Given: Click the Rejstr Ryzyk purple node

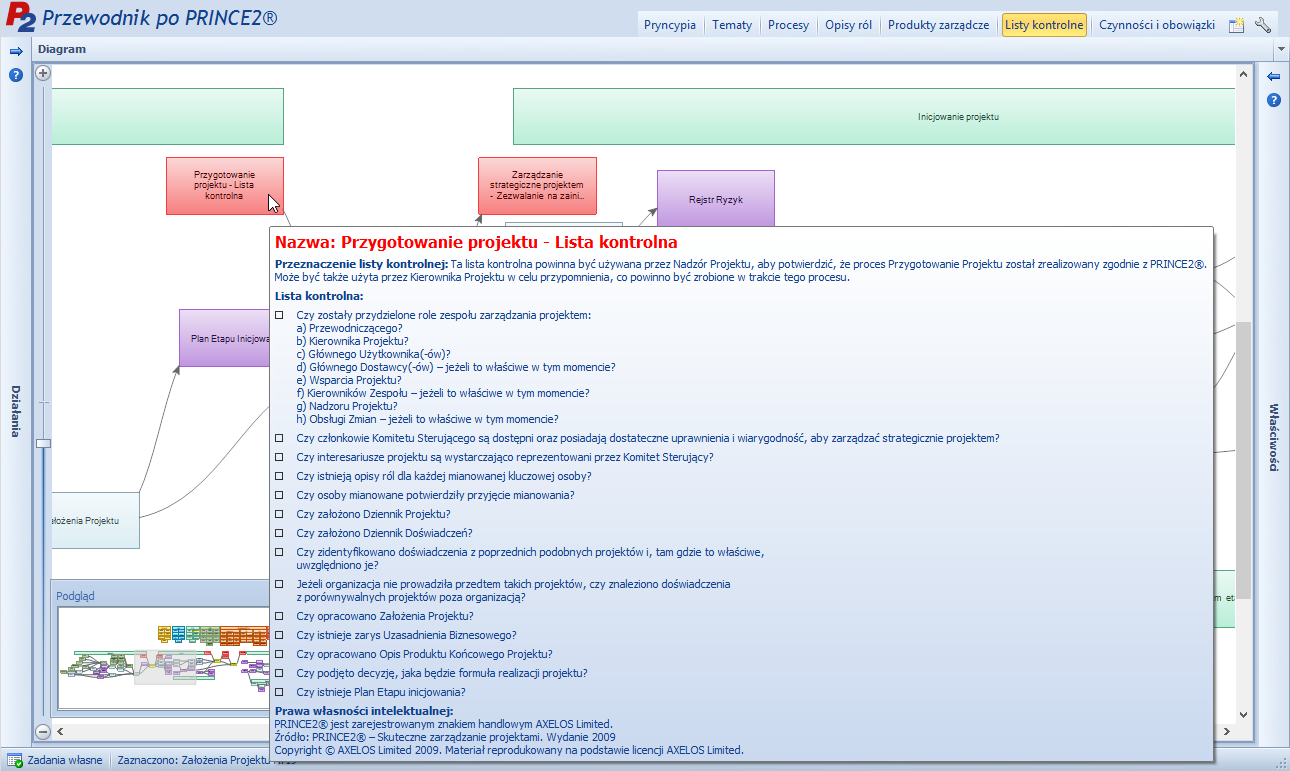Looking at the screenshot, I should click(716, 199).
